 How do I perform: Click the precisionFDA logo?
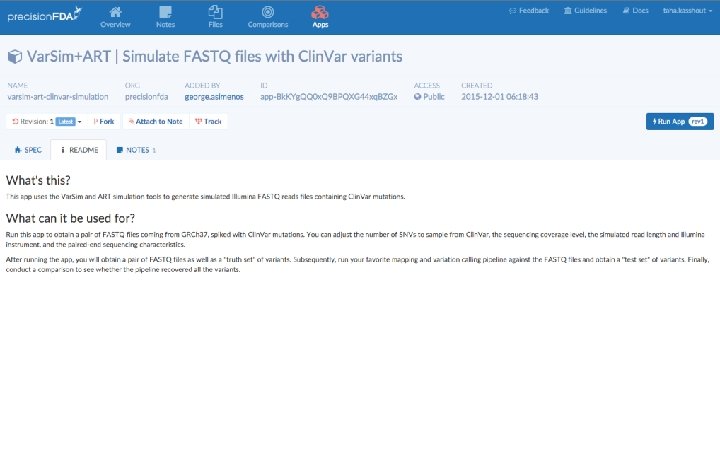point(45,15)
